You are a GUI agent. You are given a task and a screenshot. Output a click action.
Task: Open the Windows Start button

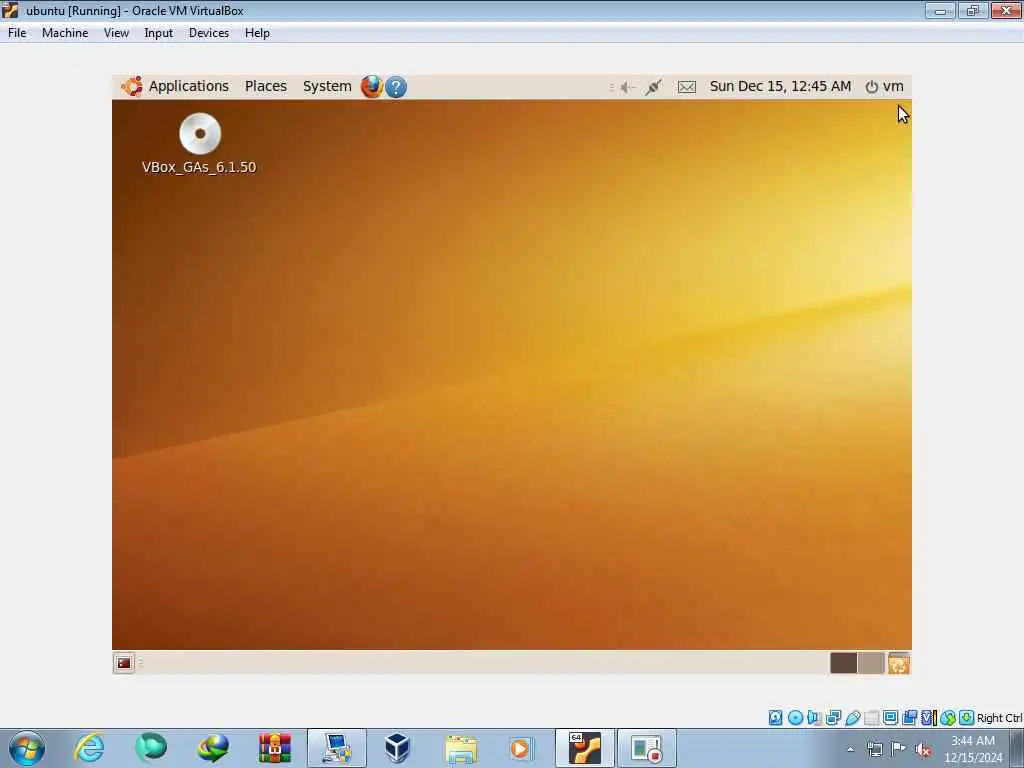pos(27,748)
